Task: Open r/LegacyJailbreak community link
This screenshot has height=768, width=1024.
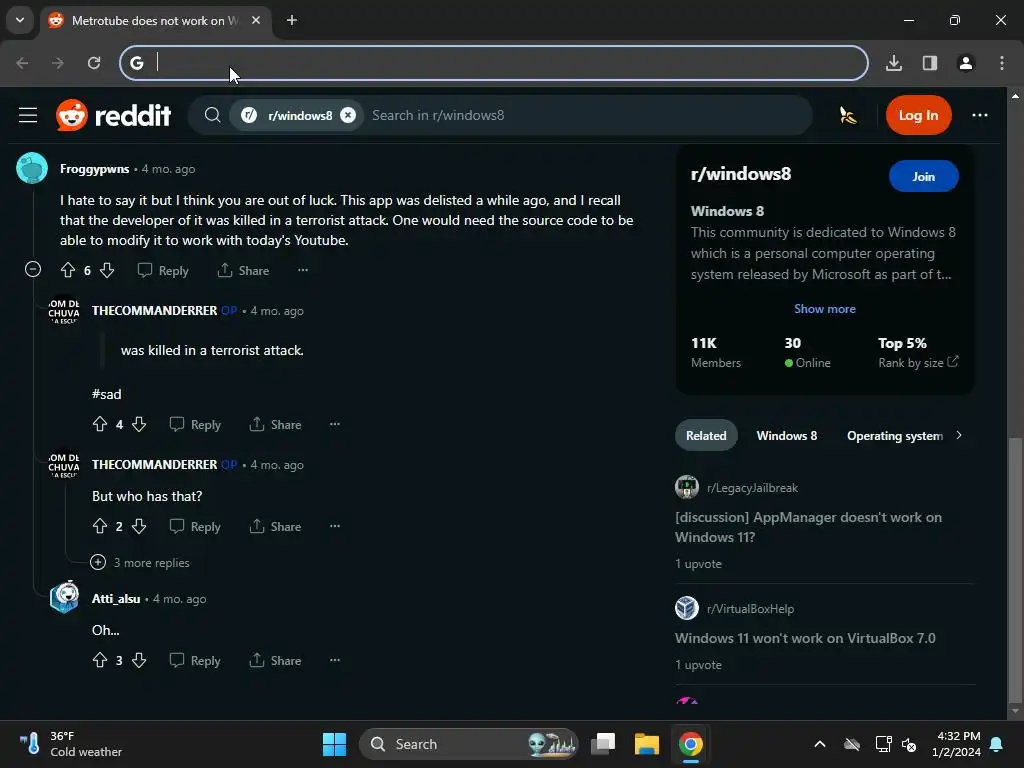Action: click(752, 488)
